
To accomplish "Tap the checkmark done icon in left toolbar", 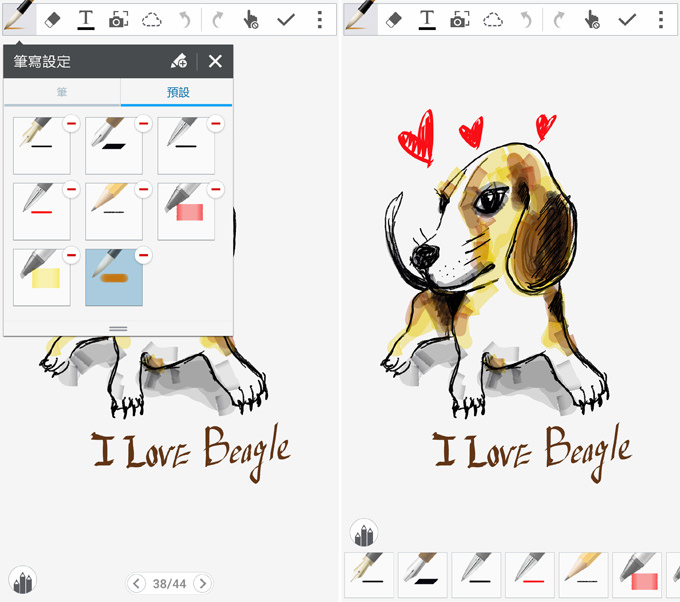I will 286,19.
